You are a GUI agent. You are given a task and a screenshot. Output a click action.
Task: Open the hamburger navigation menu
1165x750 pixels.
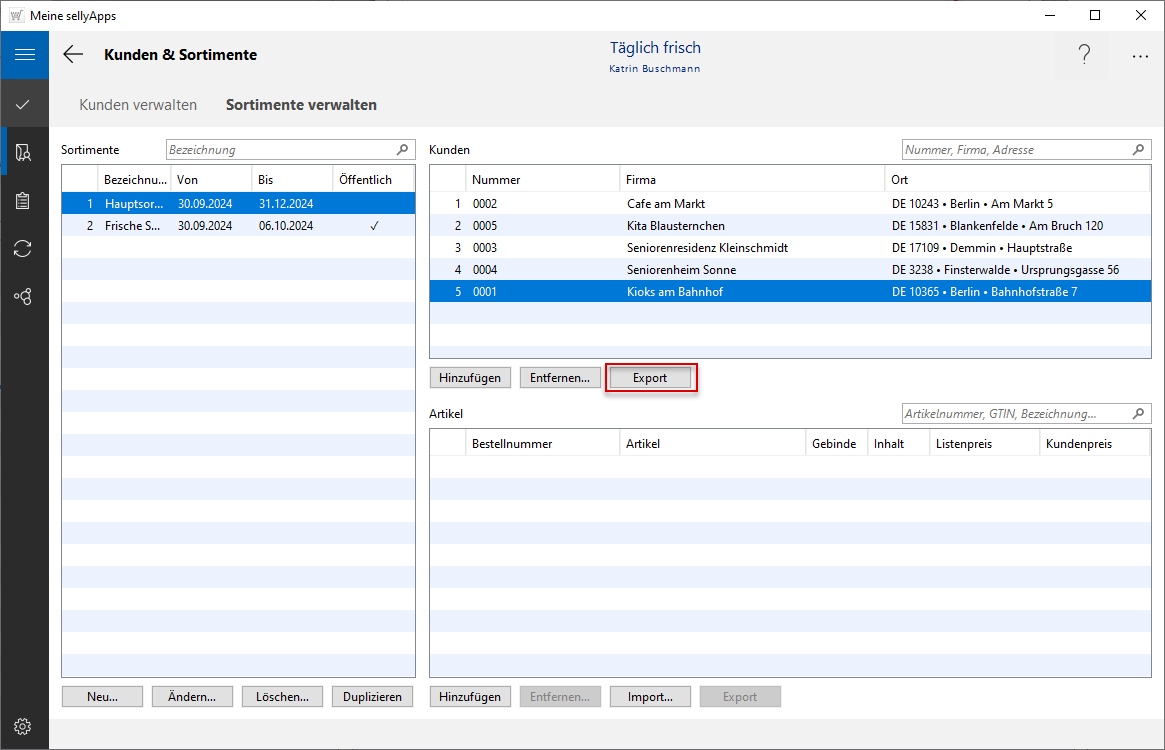coord(24,55)
